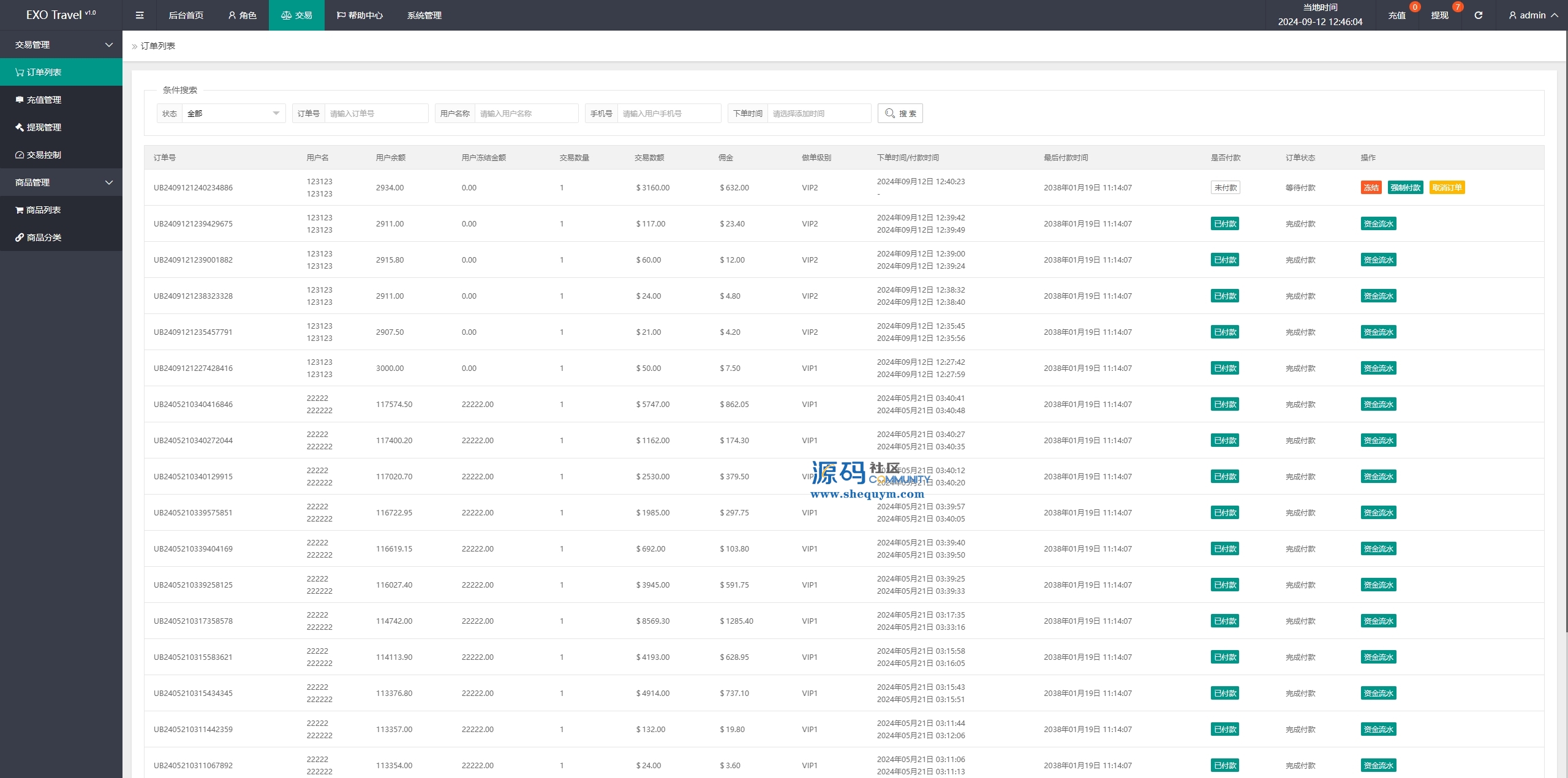Click user balance 117574.50
Viewport: 1568px width, 778px height.
[x=394, y=405]
